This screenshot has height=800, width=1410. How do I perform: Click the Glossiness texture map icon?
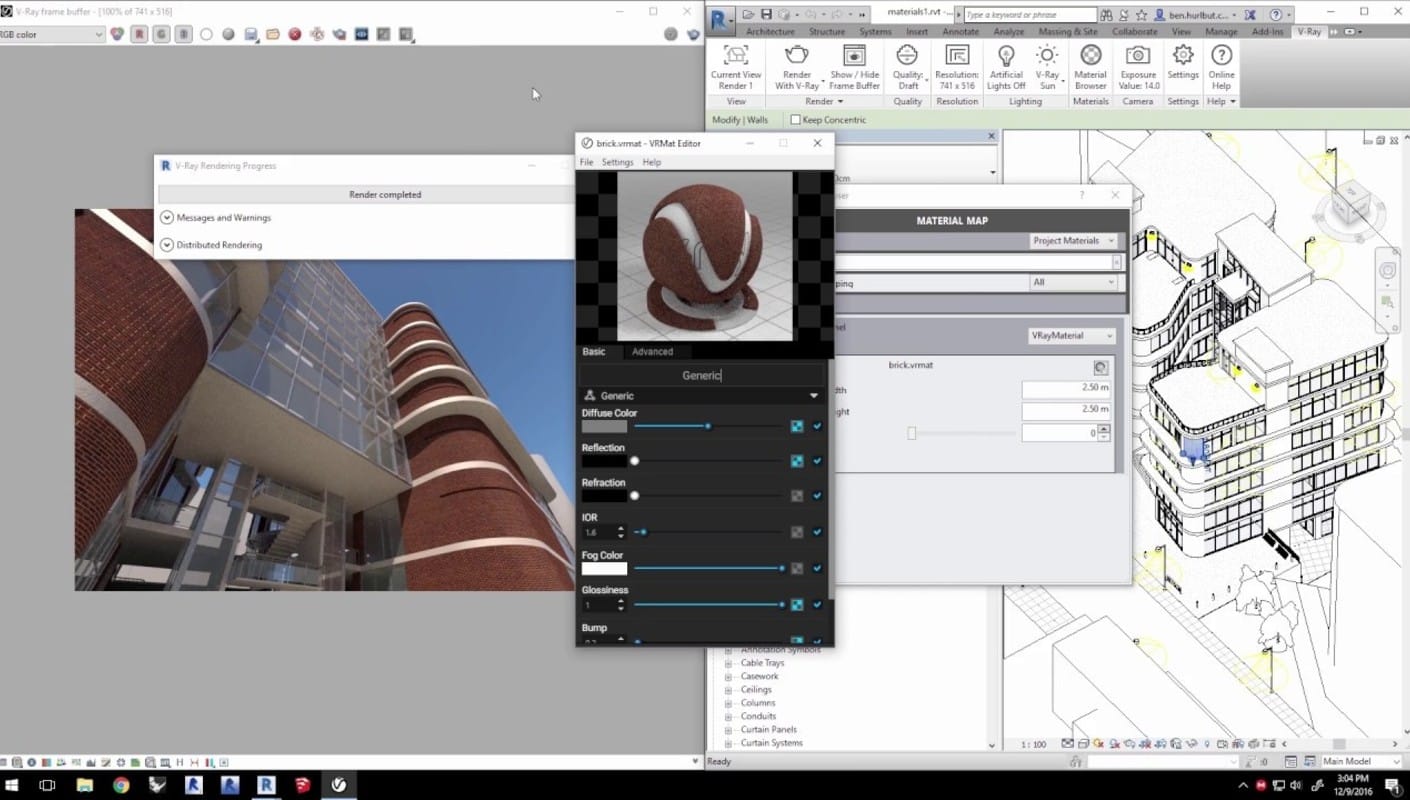(x=797, y=604)
